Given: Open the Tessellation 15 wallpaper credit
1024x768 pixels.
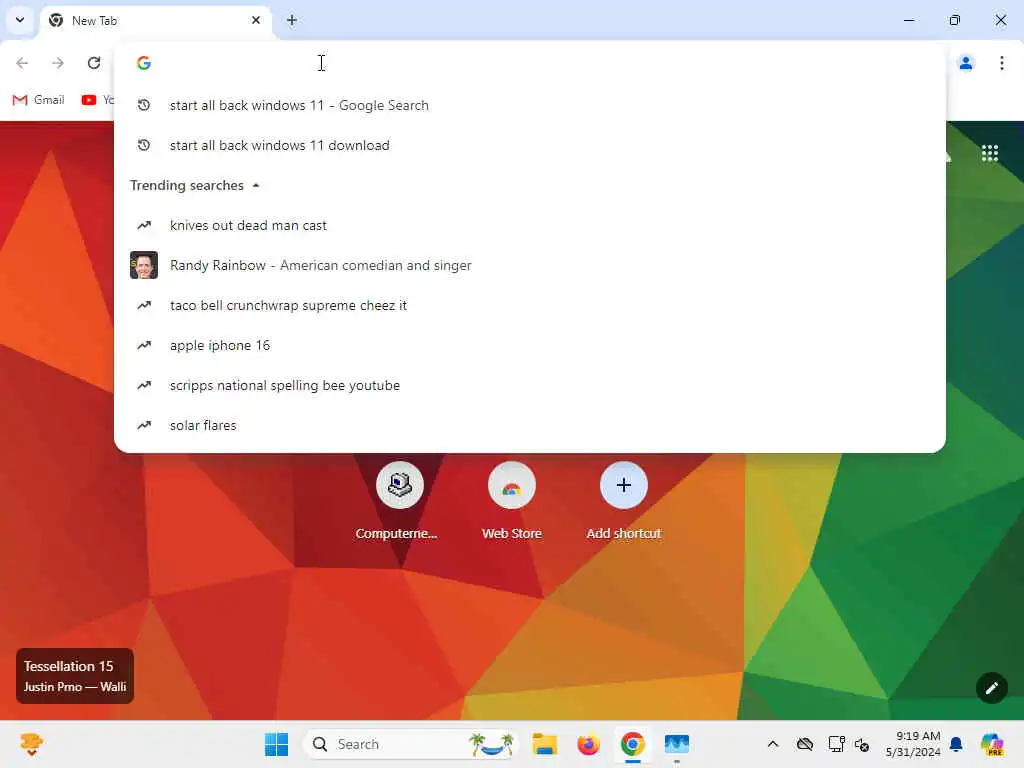Looking at the screenshot, I should click(74, 676).
